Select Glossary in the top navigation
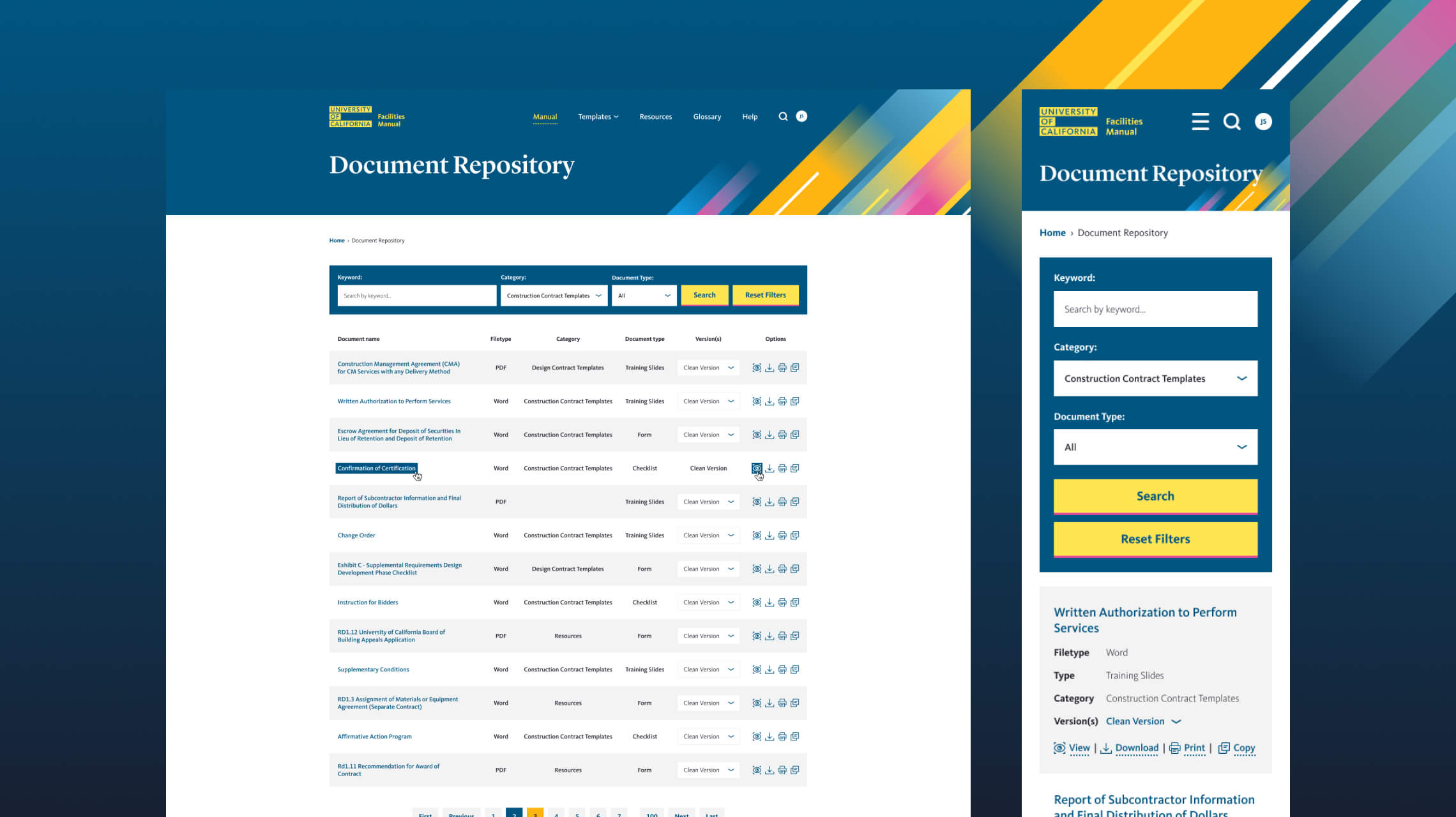The width and height of the screenshot is (1456, 817). tap(707, 116)
